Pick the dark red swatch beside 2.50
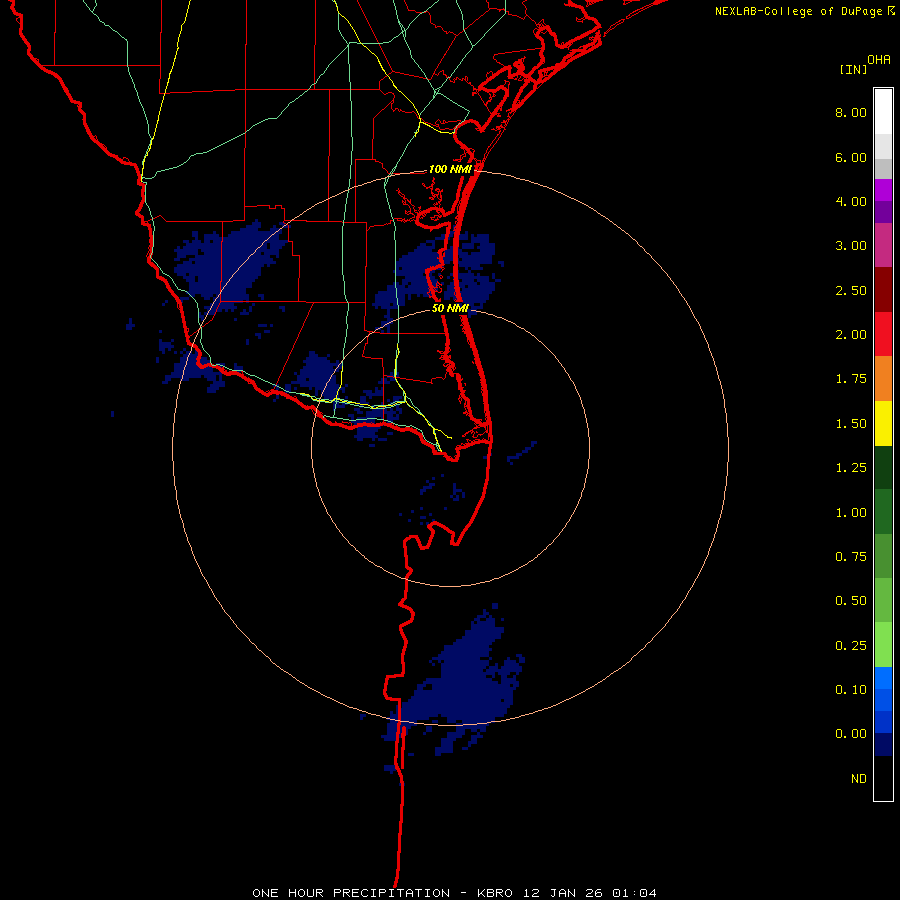 883,290
